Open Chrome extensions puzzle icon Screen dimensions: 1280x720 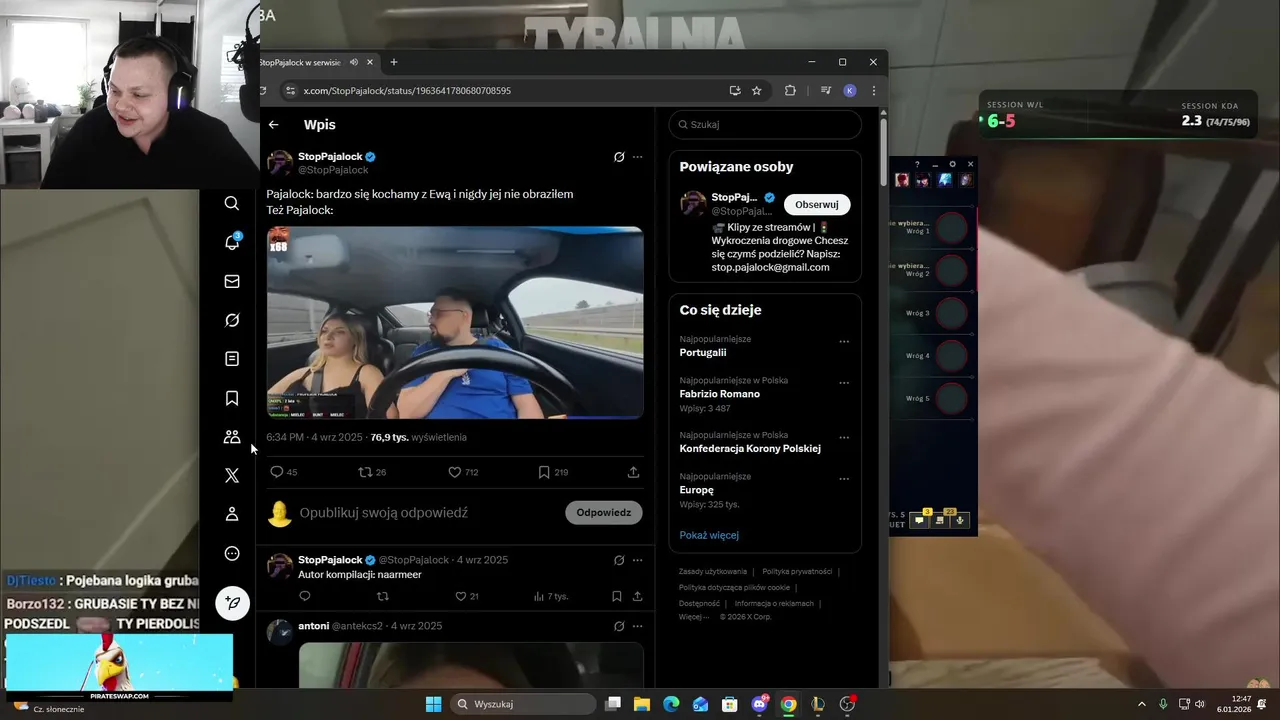click(x=790, y=91)
